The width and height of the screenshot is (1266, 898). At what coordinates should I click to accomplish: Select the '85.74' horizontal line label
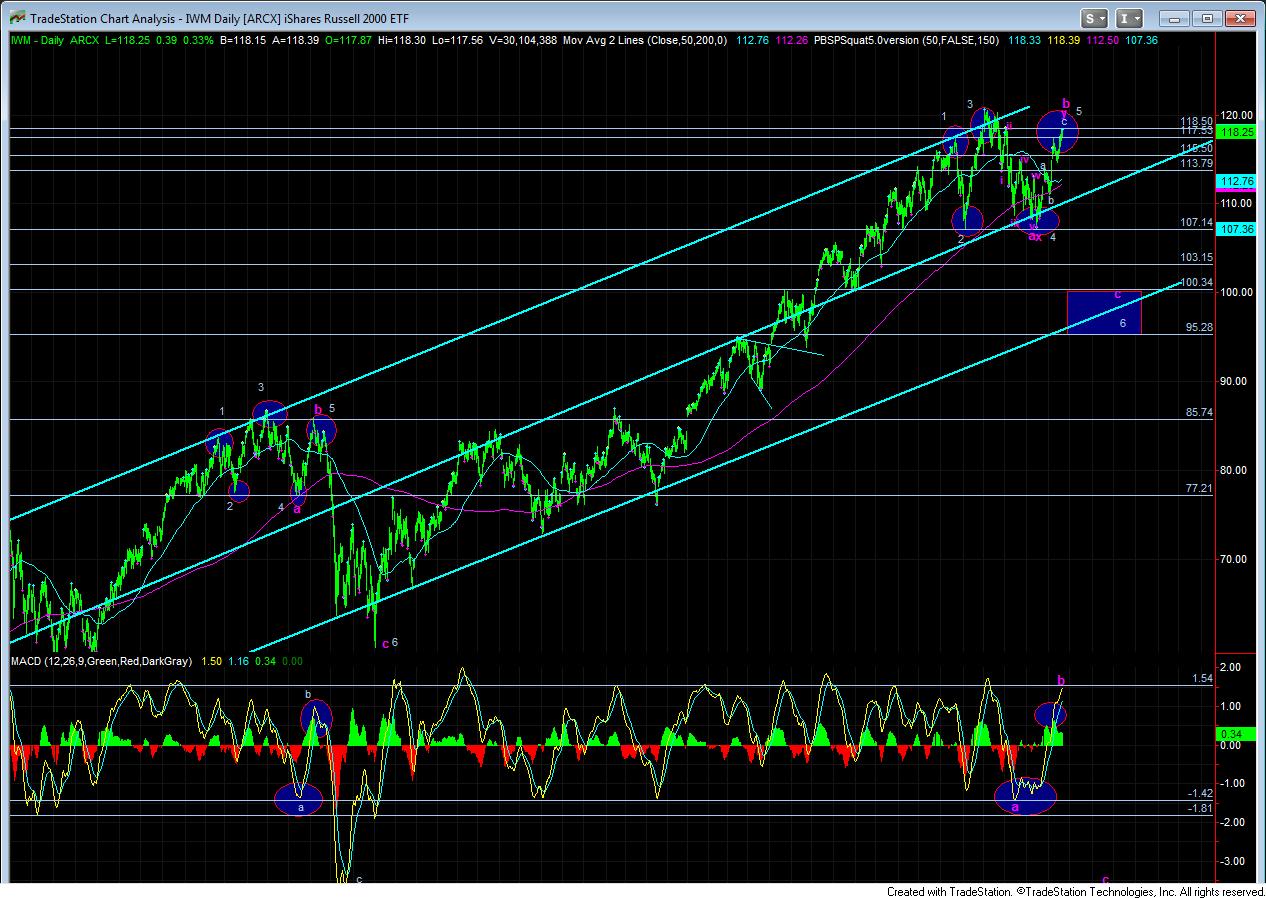(x=1200, y=412)
